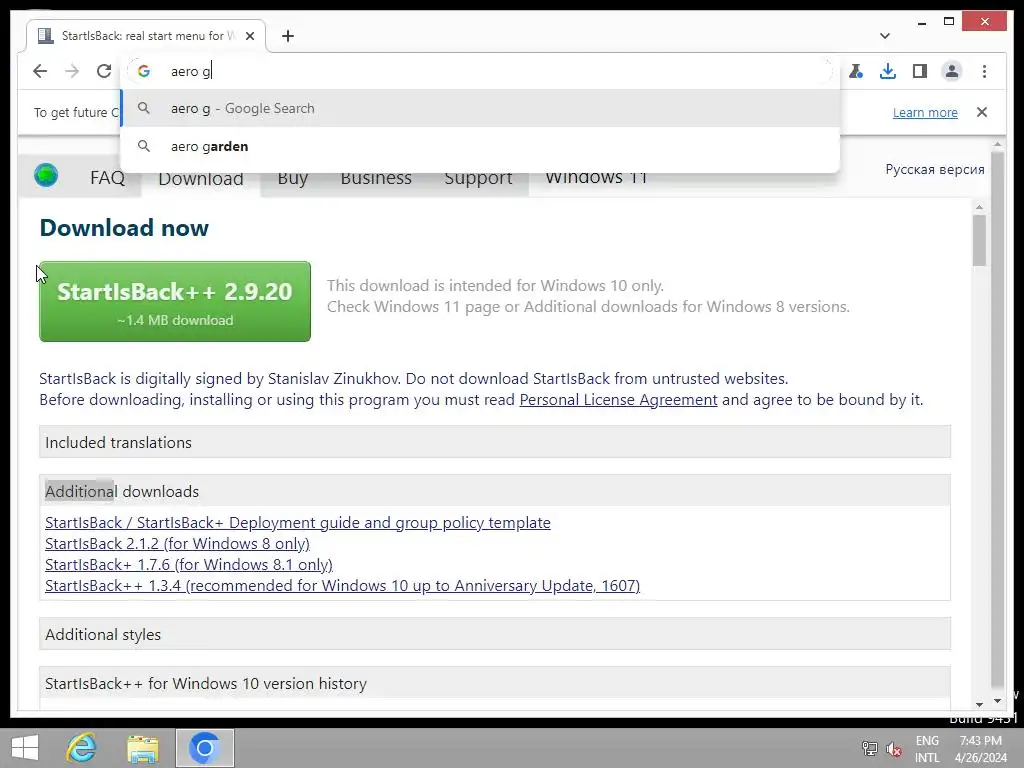Expand the Included translations section
Viewport: 1024px width, 768px height.
pyautogui.click(x=494, y=442)
